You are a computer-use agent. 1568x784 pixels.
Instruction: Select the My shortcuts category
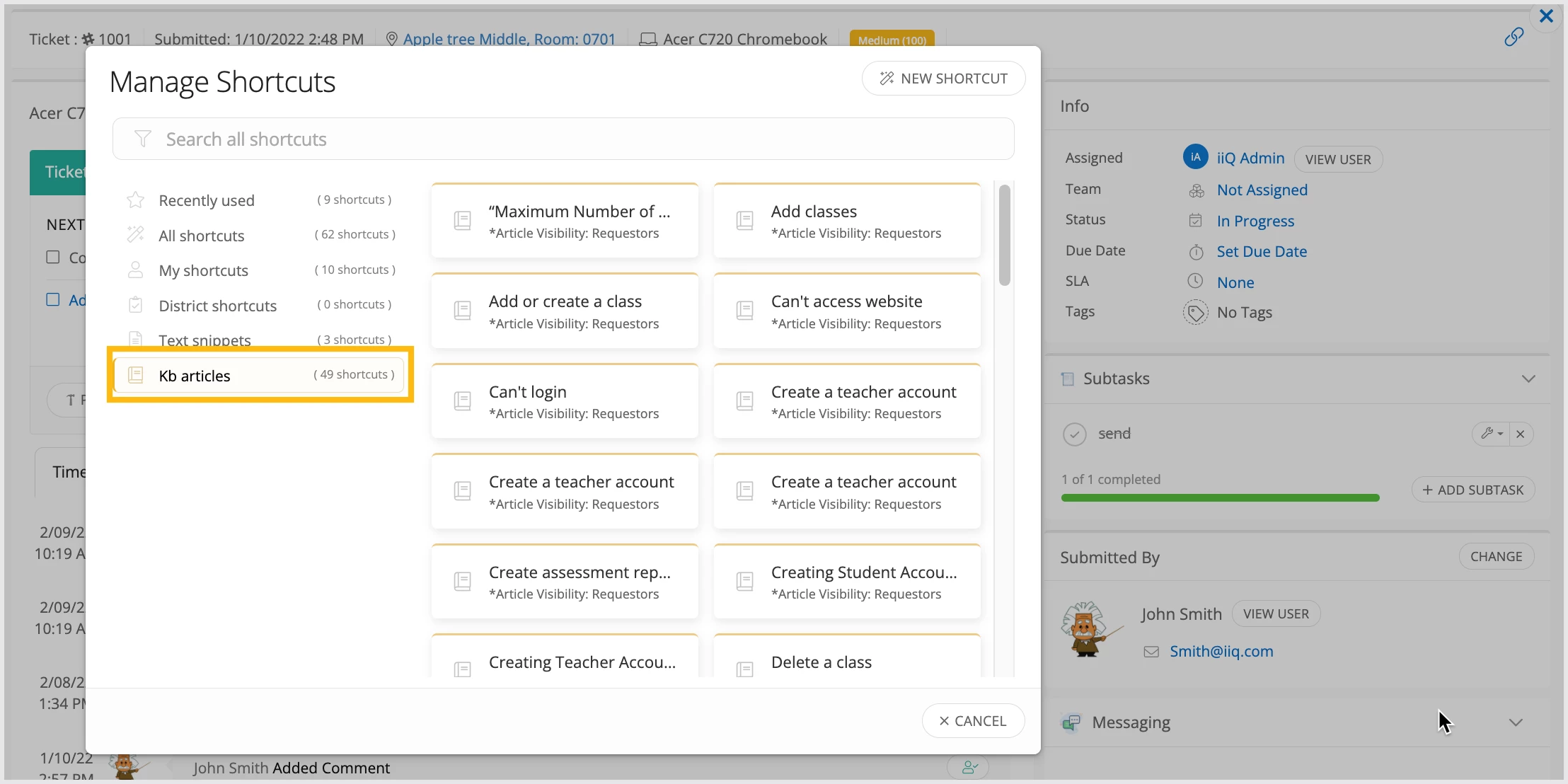click(204, 270)
